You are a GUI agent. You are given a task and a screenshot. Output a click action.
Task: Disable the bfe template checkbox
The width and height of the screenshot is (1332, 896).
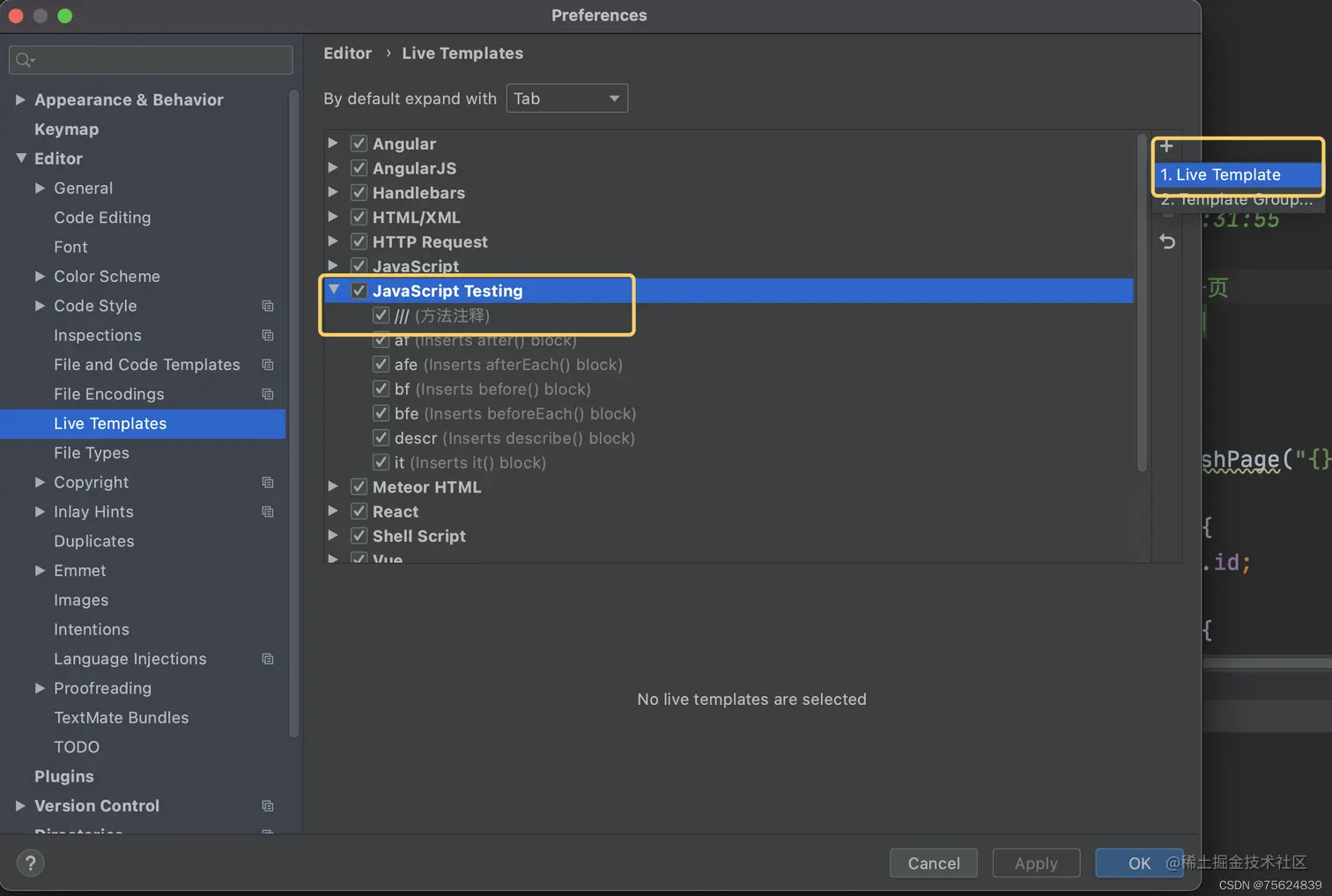tap(381, 413)
